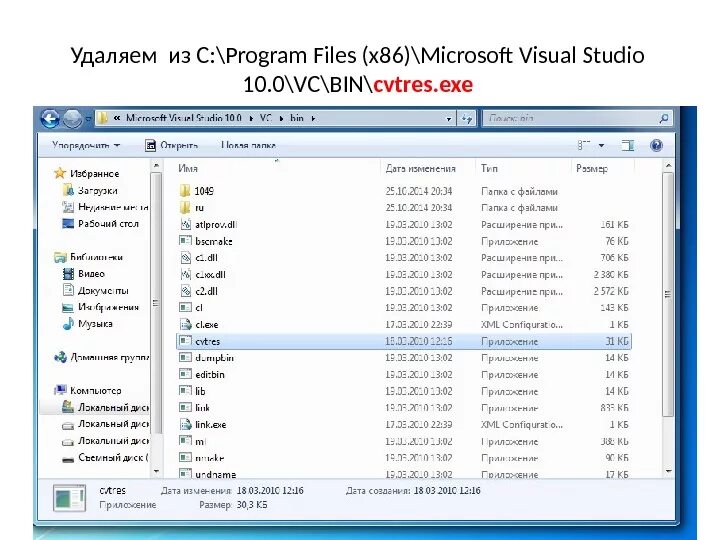Screen dimensions: 720x540
Task: Select the 1049 folder icon
Action: pos(185,191)
